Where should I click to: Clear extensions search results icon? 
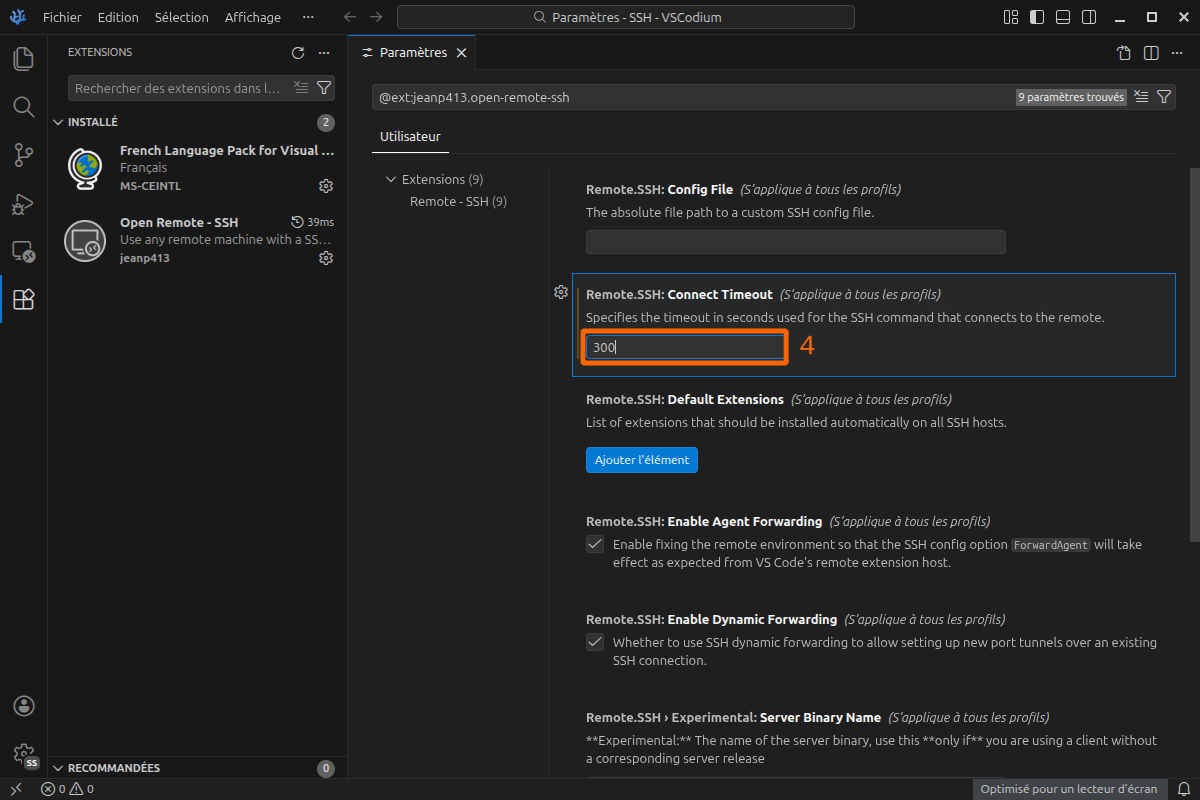click(302, 88)
